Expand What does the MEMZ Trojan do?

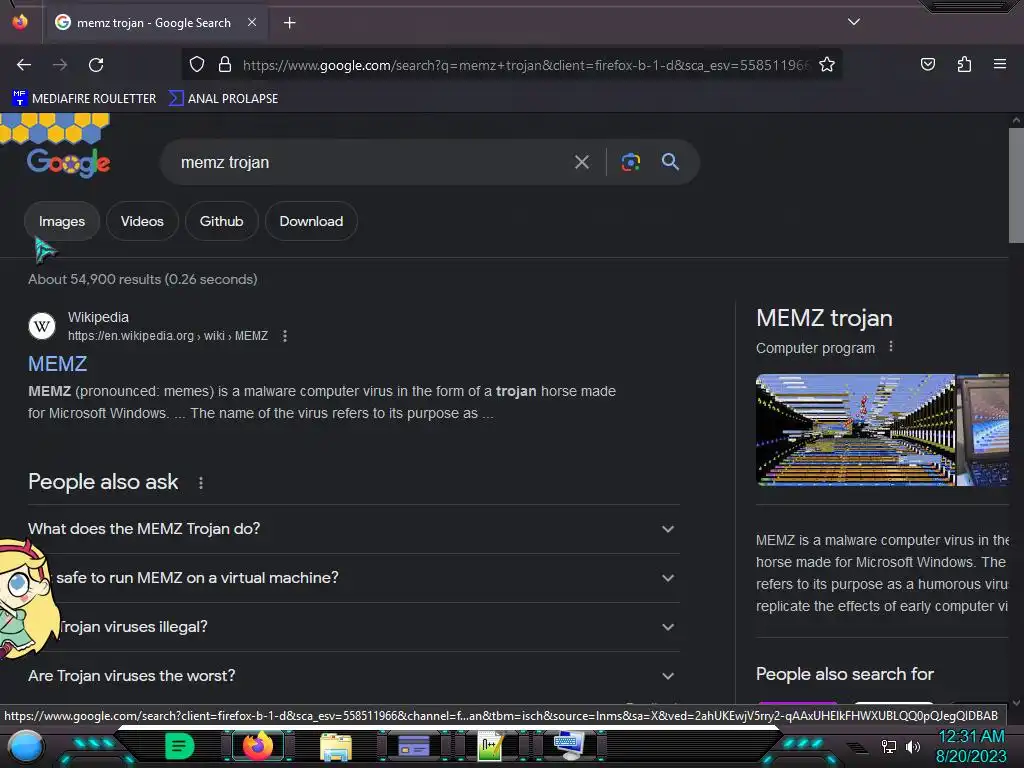353,529
